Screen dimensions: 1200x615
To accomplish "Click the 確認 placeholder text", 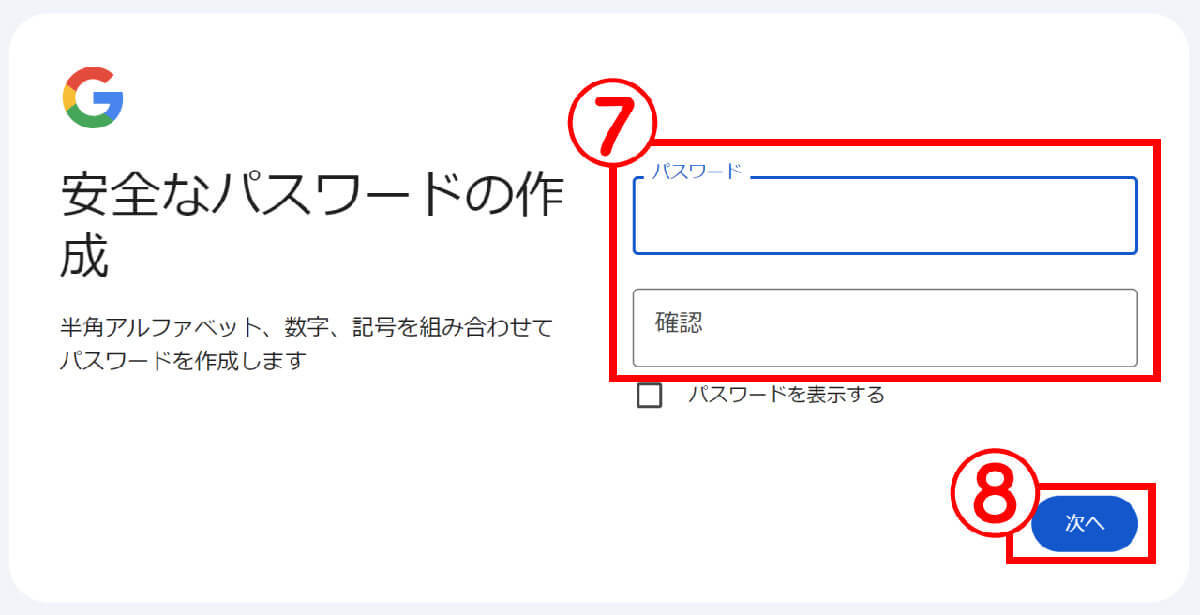I will (679, 323).
